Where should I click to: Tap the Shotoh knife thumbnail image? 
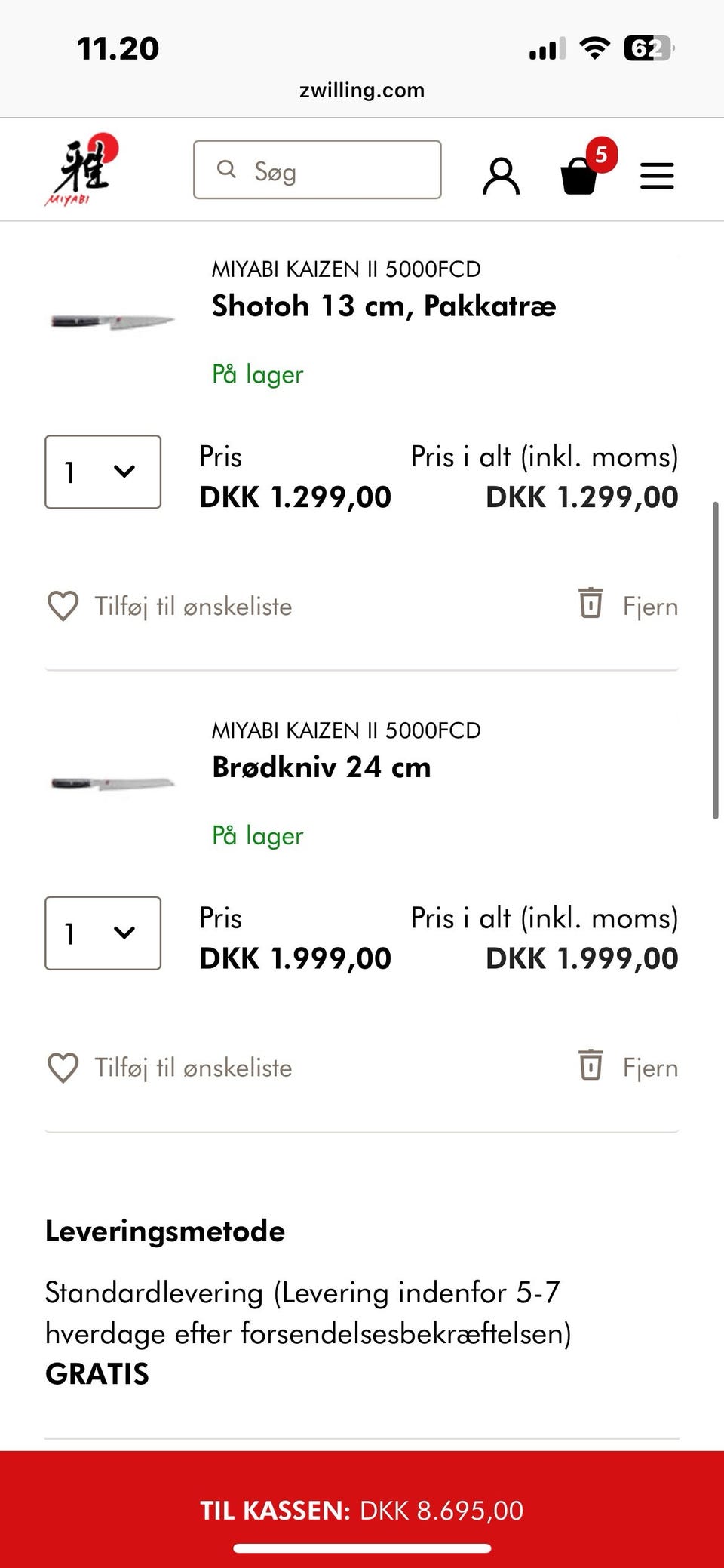click(x=112, y=321)
